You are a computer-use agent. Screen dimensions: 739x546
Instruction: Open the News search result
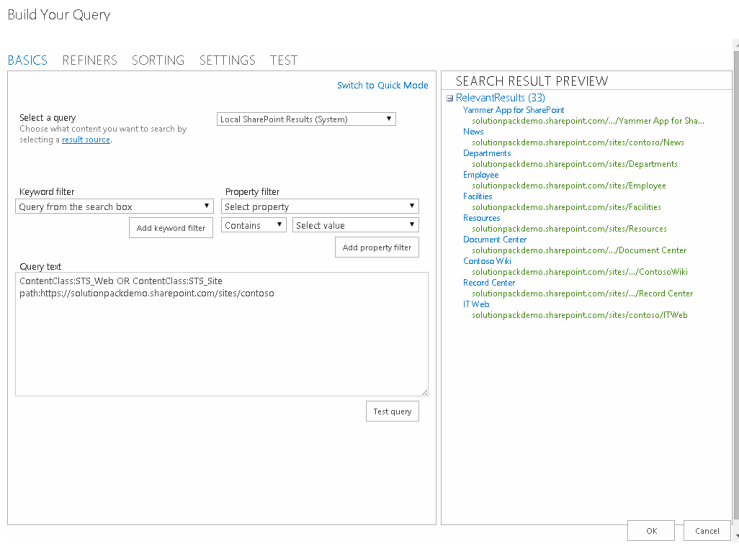coord(473,132)
